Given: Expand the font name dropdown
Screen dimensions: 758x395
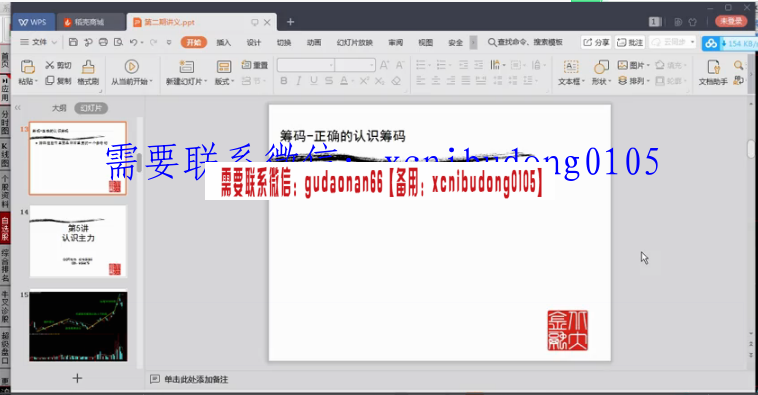Looking at the screenshot, I should [331, 65].
